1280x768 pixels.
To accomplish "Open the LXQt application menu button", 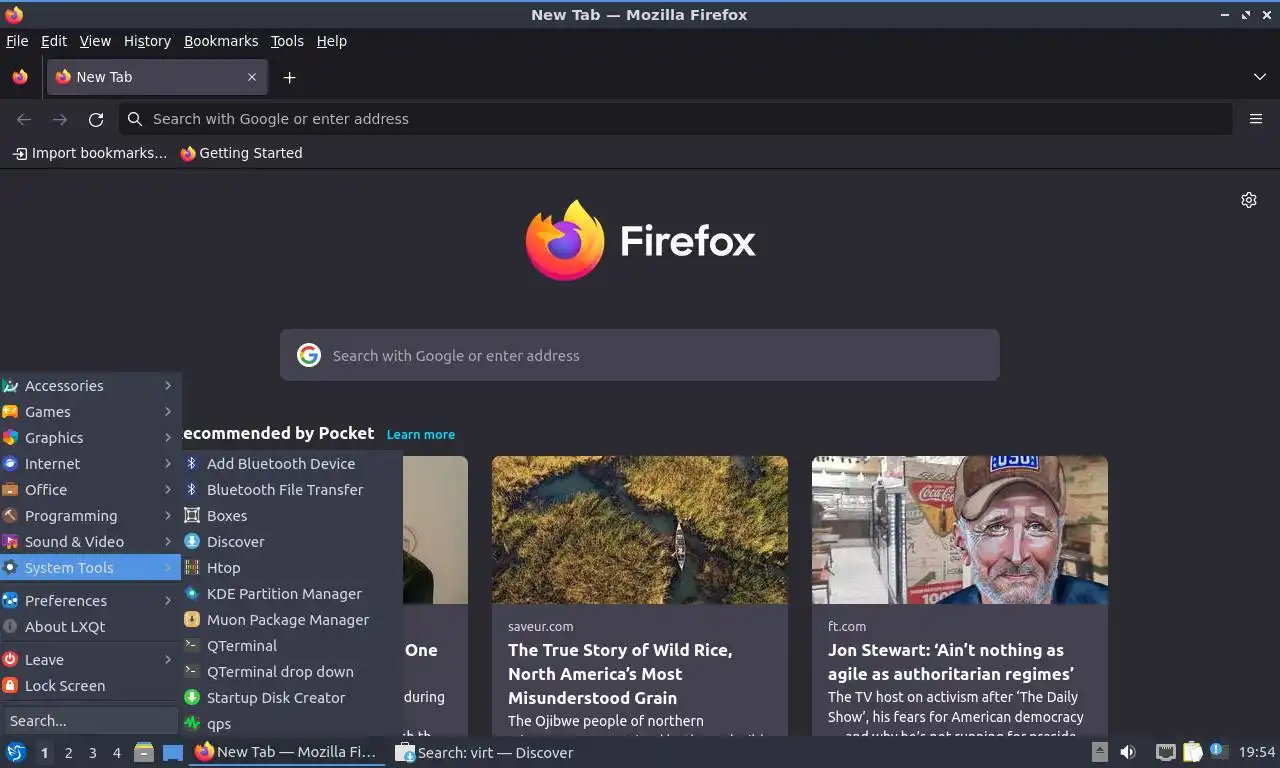I will pyautogui.click(x=15, y=752).
